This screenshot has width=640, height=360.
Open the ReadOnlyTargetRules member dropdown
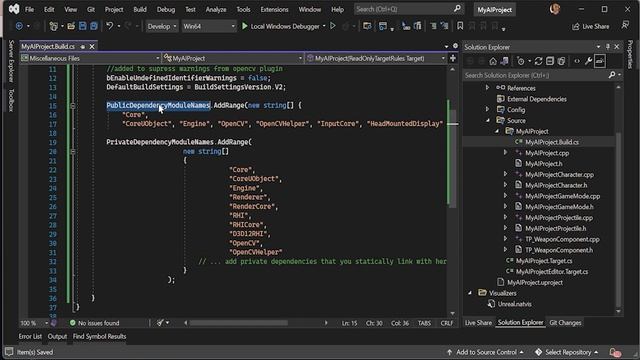coord(376,58)
